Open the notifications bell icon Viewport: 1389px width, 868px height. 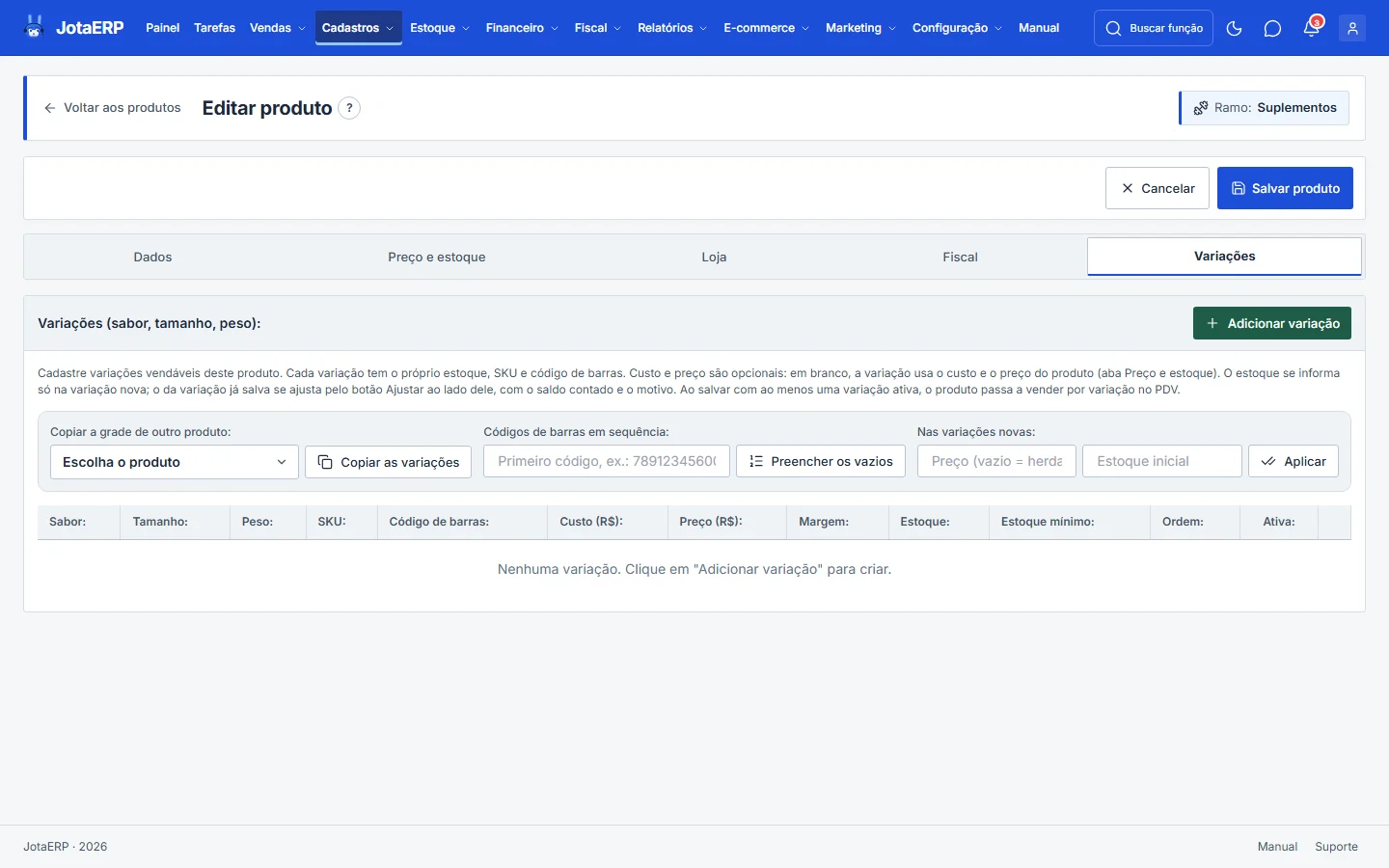click(x=1312, y=28)
